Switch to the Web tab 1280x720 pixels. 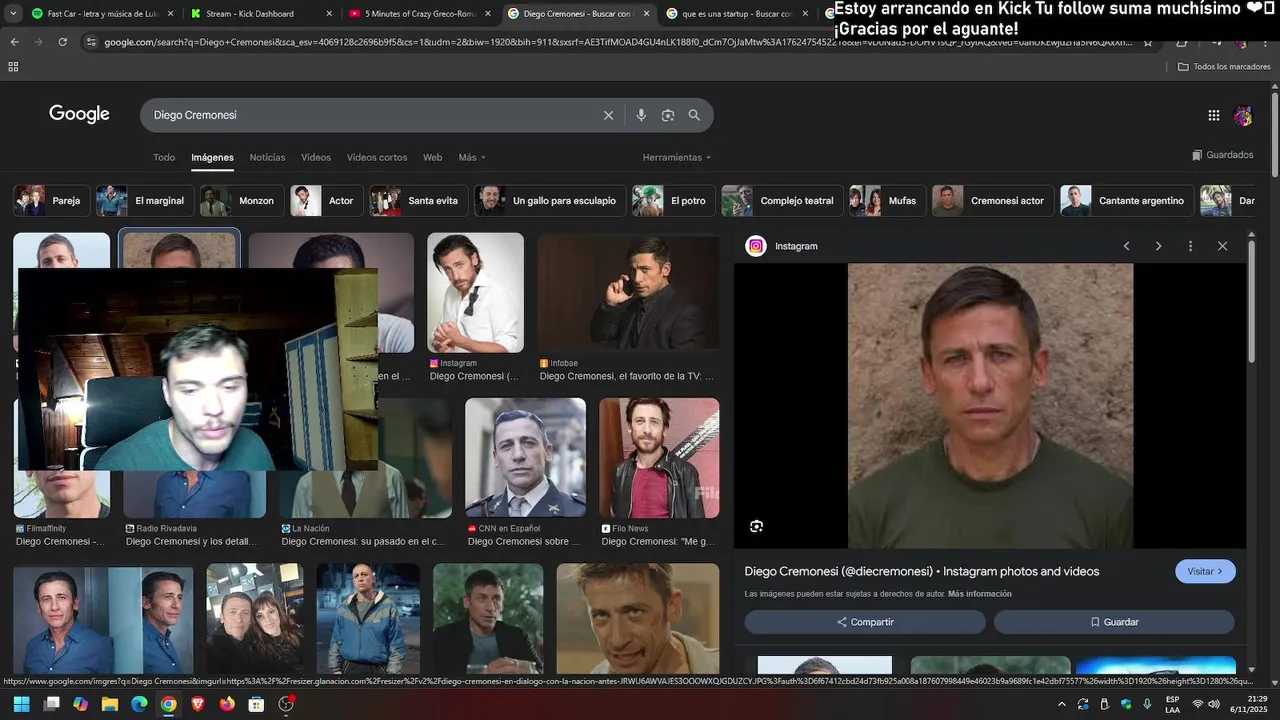click(432, 157)
